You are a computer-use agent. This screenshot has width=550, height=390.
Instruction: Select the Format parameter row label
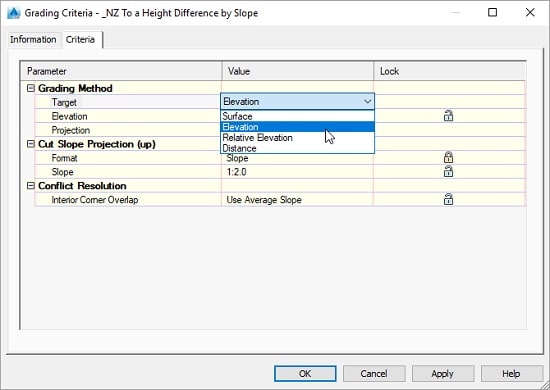click(x=64, y=158)
